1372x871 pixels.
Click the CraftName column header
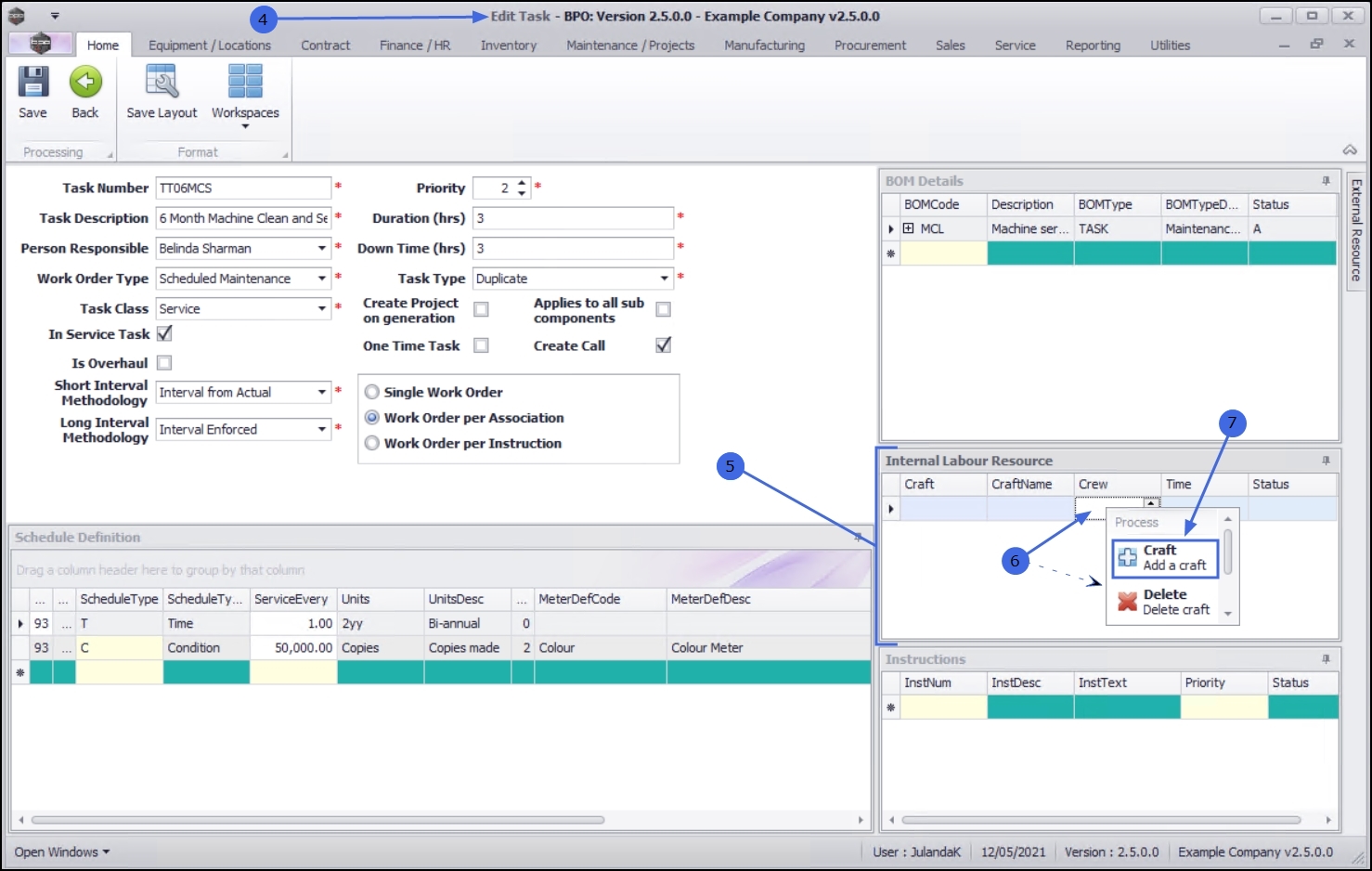(1030, 484)
